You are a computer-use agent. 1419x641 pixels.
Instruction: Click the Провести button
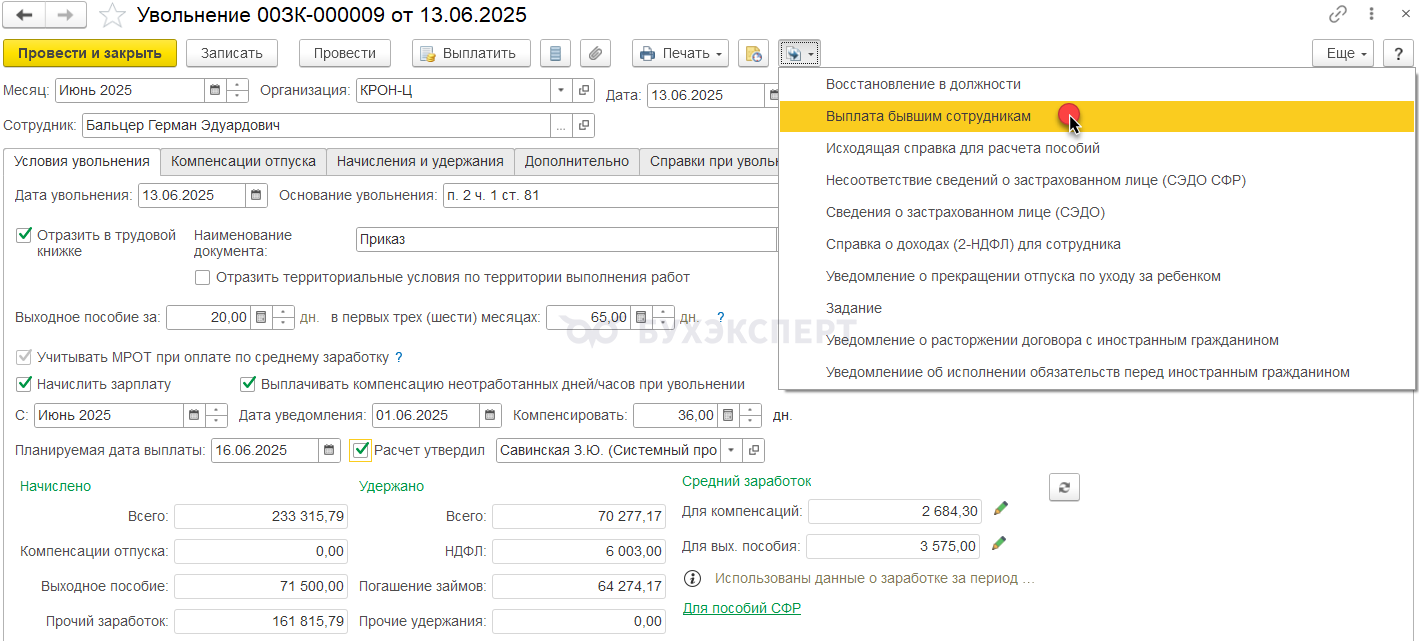click(x=345, y=53)
